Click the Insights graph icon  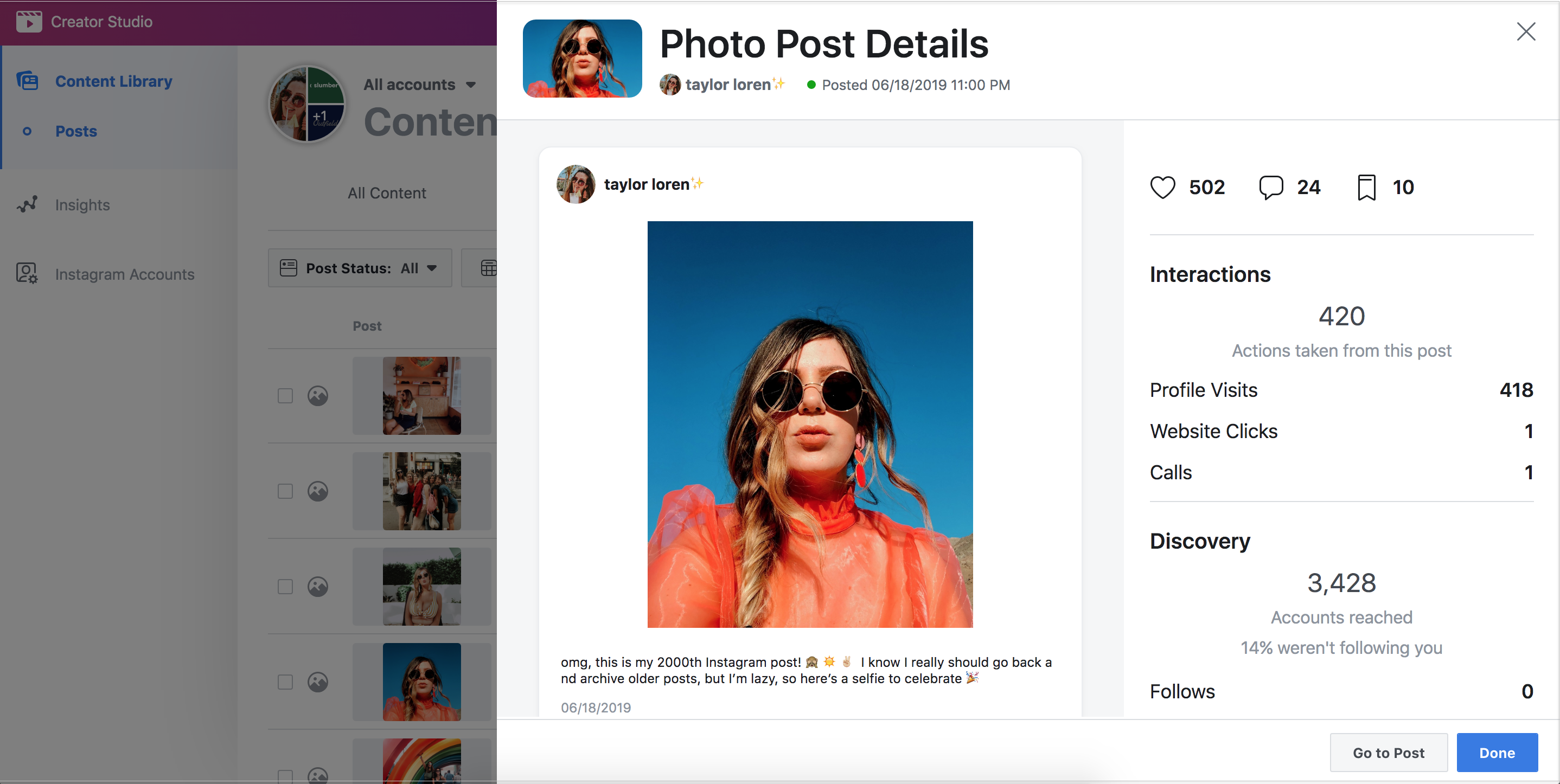27,204
